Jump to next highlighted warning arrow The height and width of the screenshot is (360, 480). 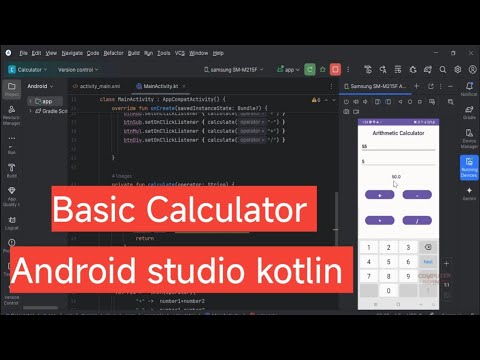334,100
